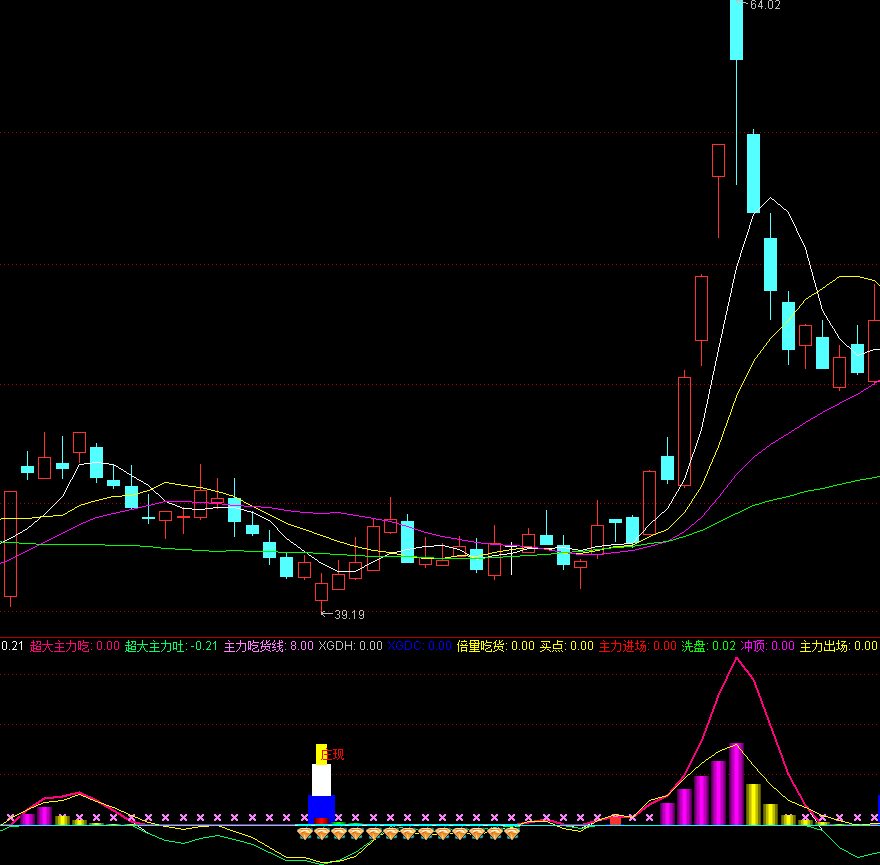880x865 pixels.
Task: Click the 买点 indicator label
Action: 552,647
